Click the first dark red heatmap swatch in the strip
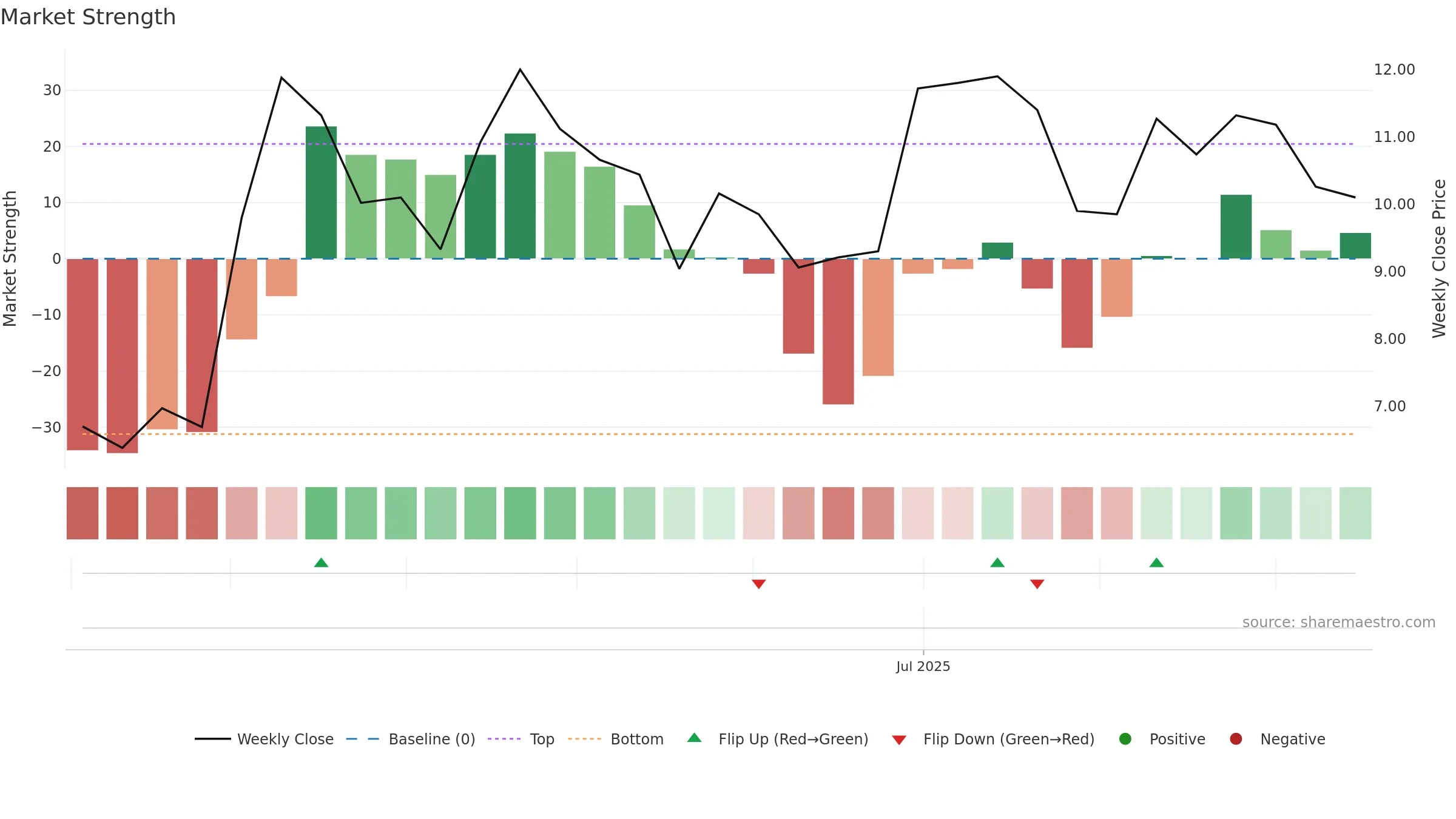The image size is (1456, 819). 83,513
